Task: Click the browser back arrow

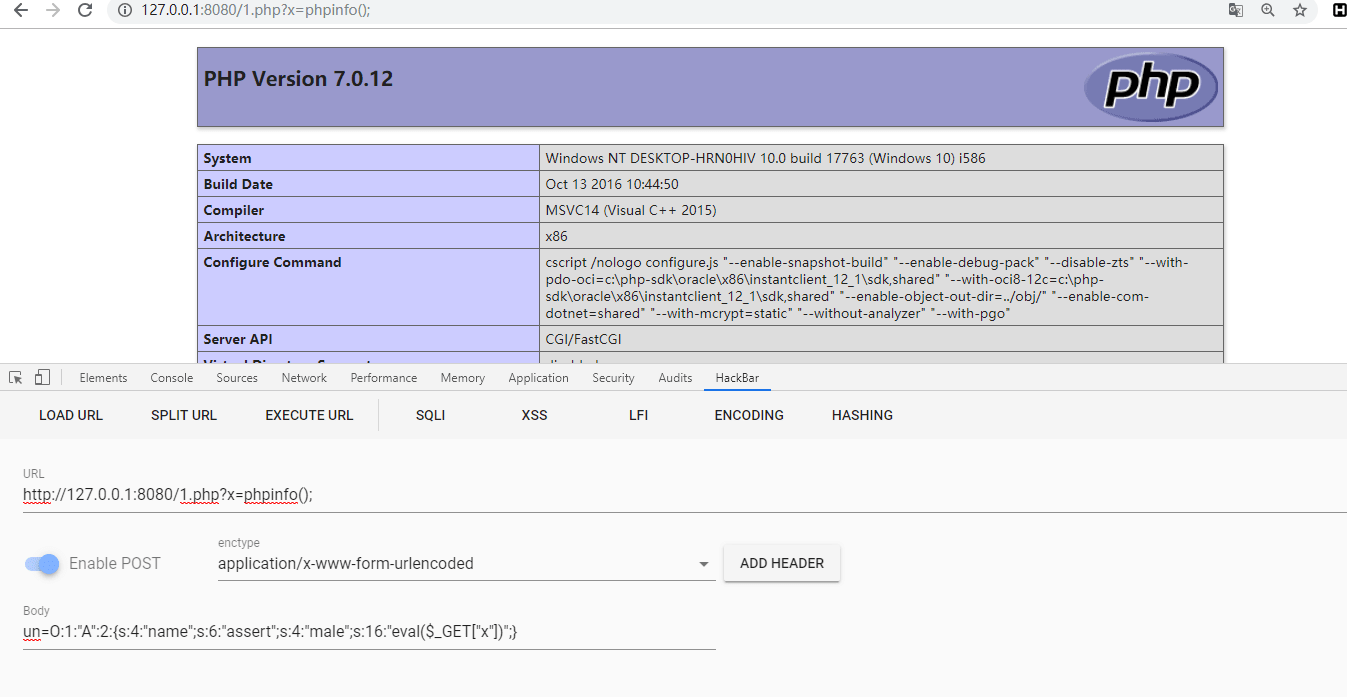Action: coord(20,11)
